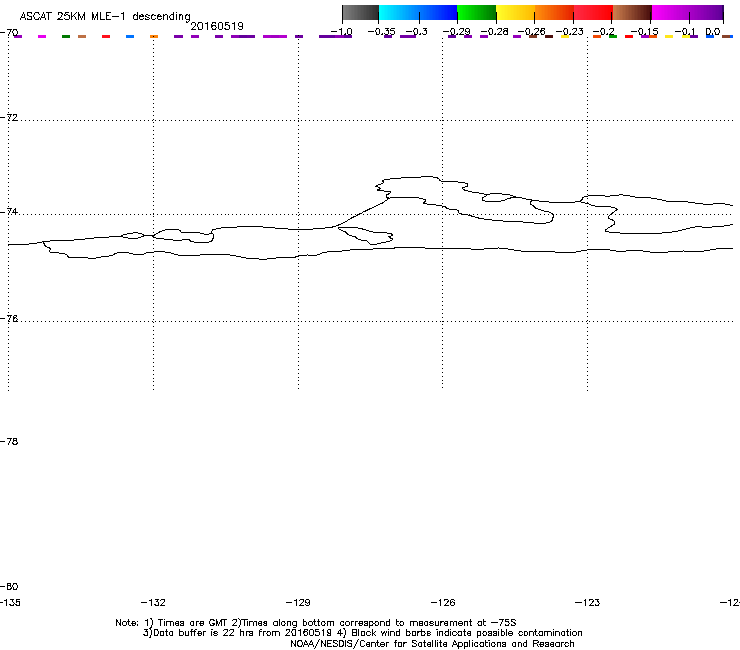Click the color bar label '-0.28'
The image size is (740, 650).
tap(494, 32)
